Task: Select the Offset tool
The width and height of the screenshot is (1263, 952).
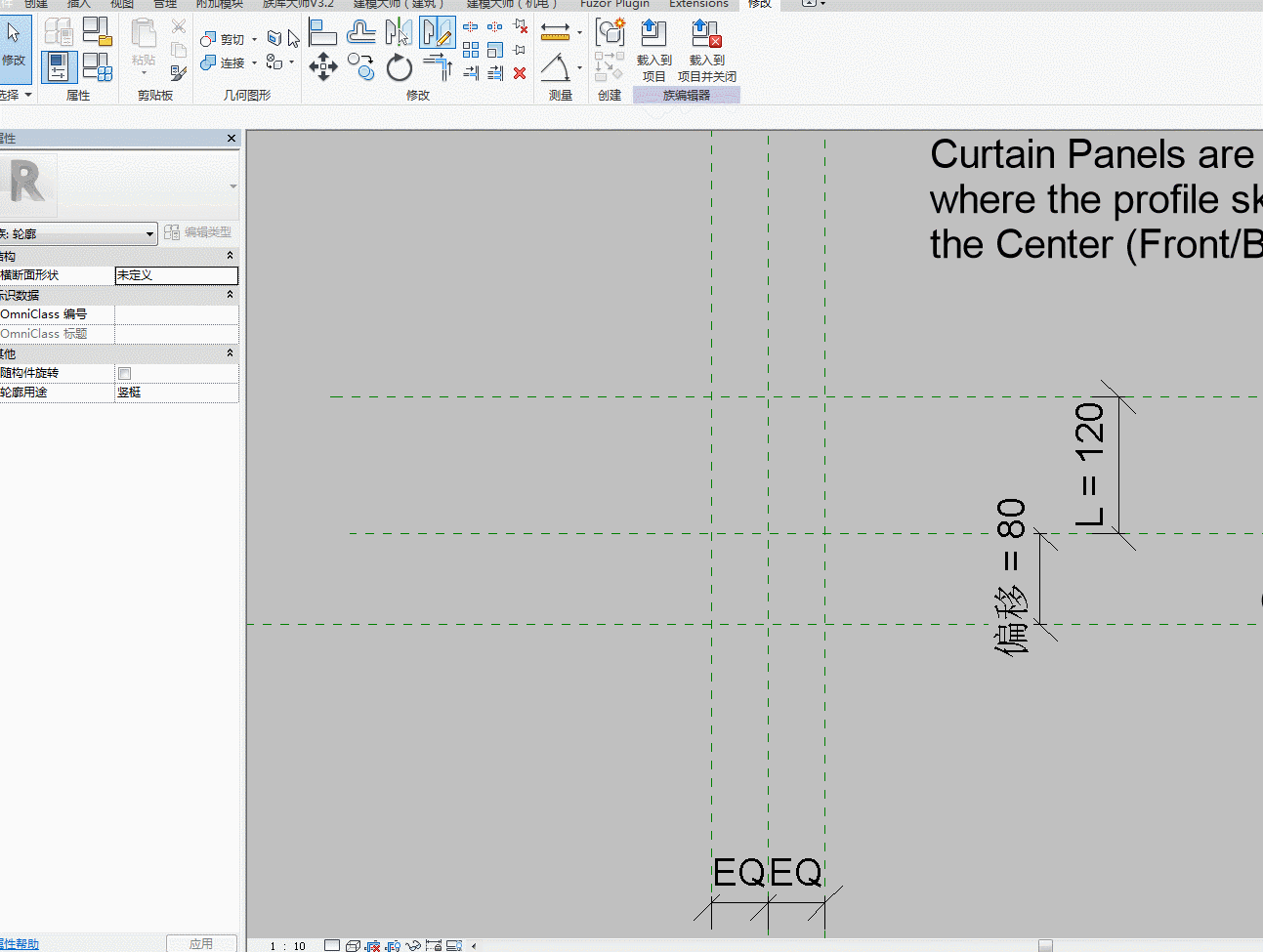Action: pos(360,32)
